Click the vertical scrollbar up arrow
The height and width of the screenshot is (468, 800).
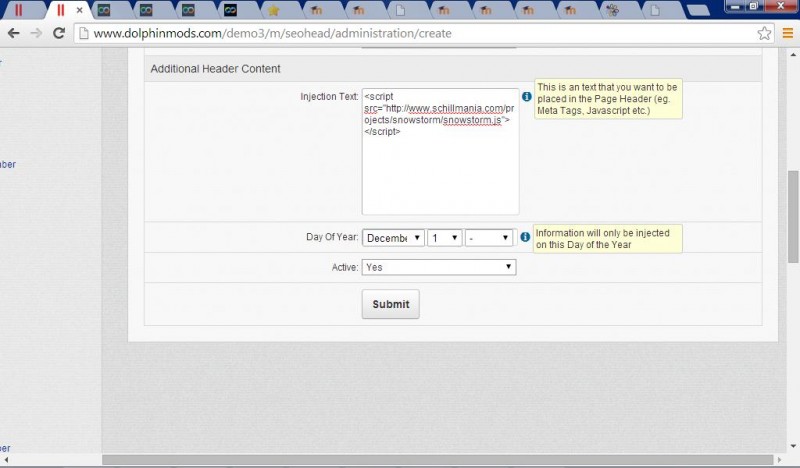point(793,54)
